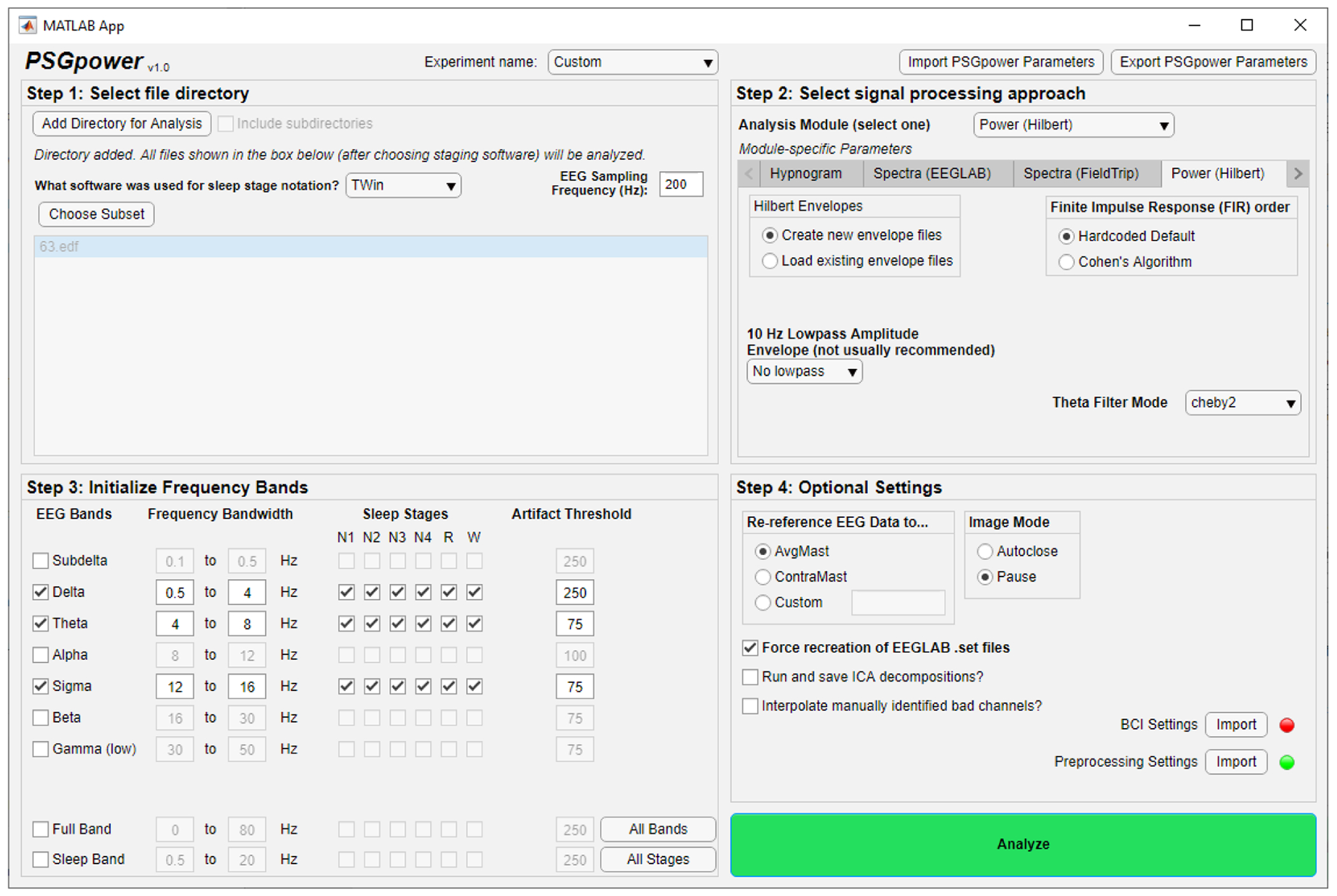Select Autoclose image mode
This screenshot has width=1337, height=896.
(985, 551)
